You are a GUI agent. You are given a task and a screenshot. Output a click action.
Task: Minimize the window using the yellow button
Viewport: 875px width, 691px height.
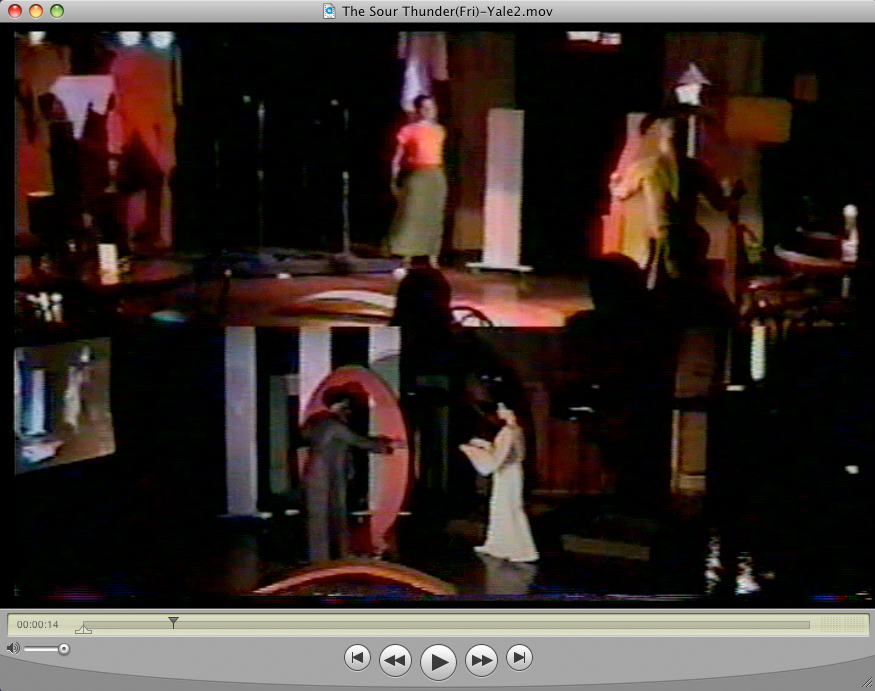click(x=36, y=11)
